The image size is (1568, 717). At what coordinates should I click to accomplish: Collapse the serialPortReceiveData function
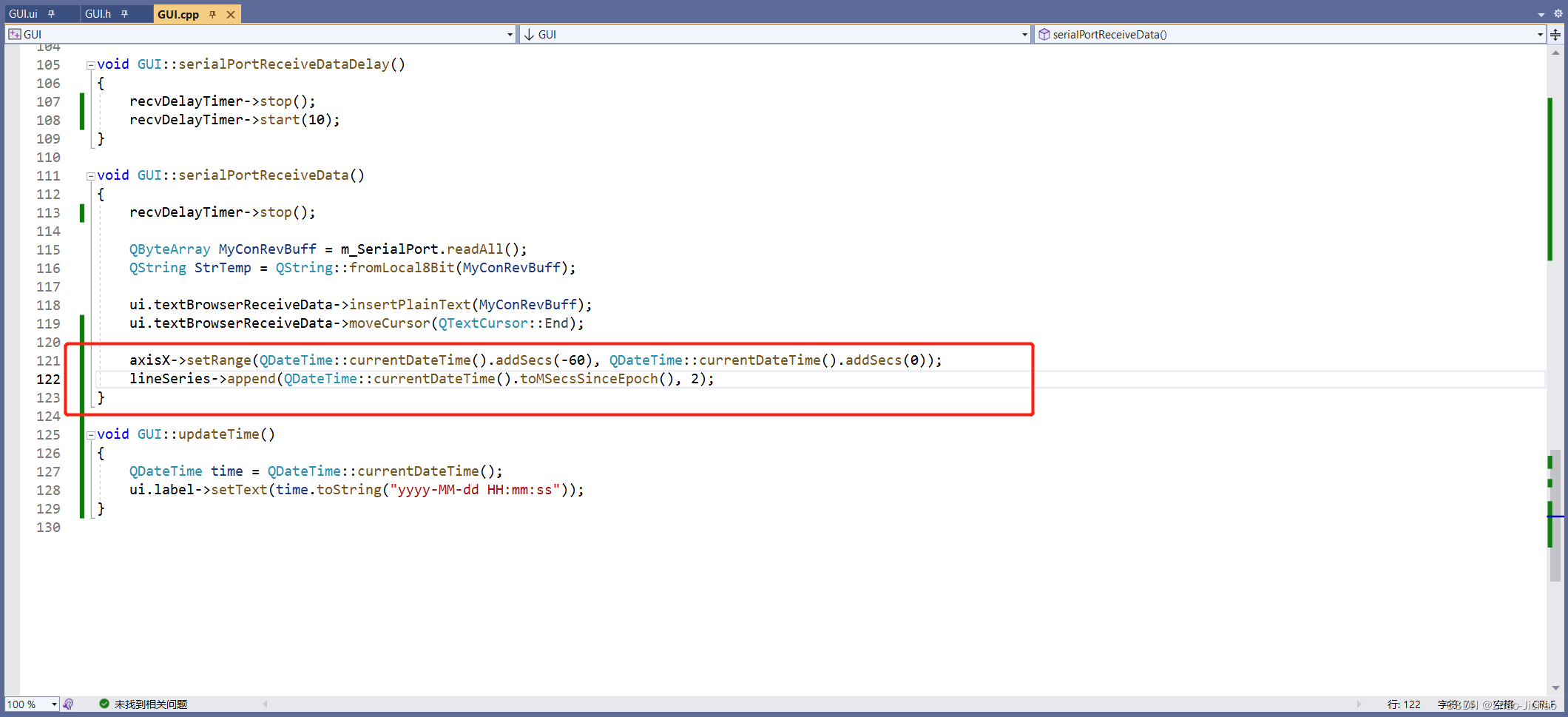(90, 176)
